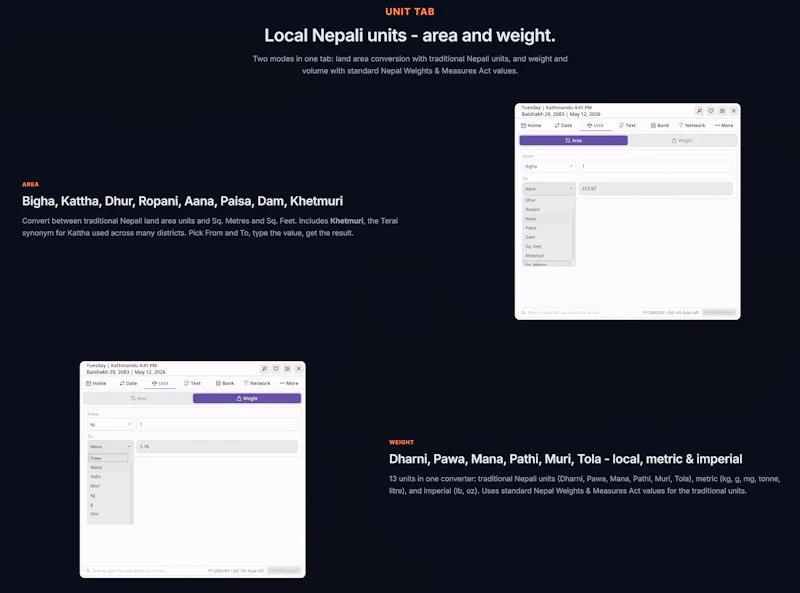Close the Area converter window
This screenshot has width=800, height=593.
734,111
